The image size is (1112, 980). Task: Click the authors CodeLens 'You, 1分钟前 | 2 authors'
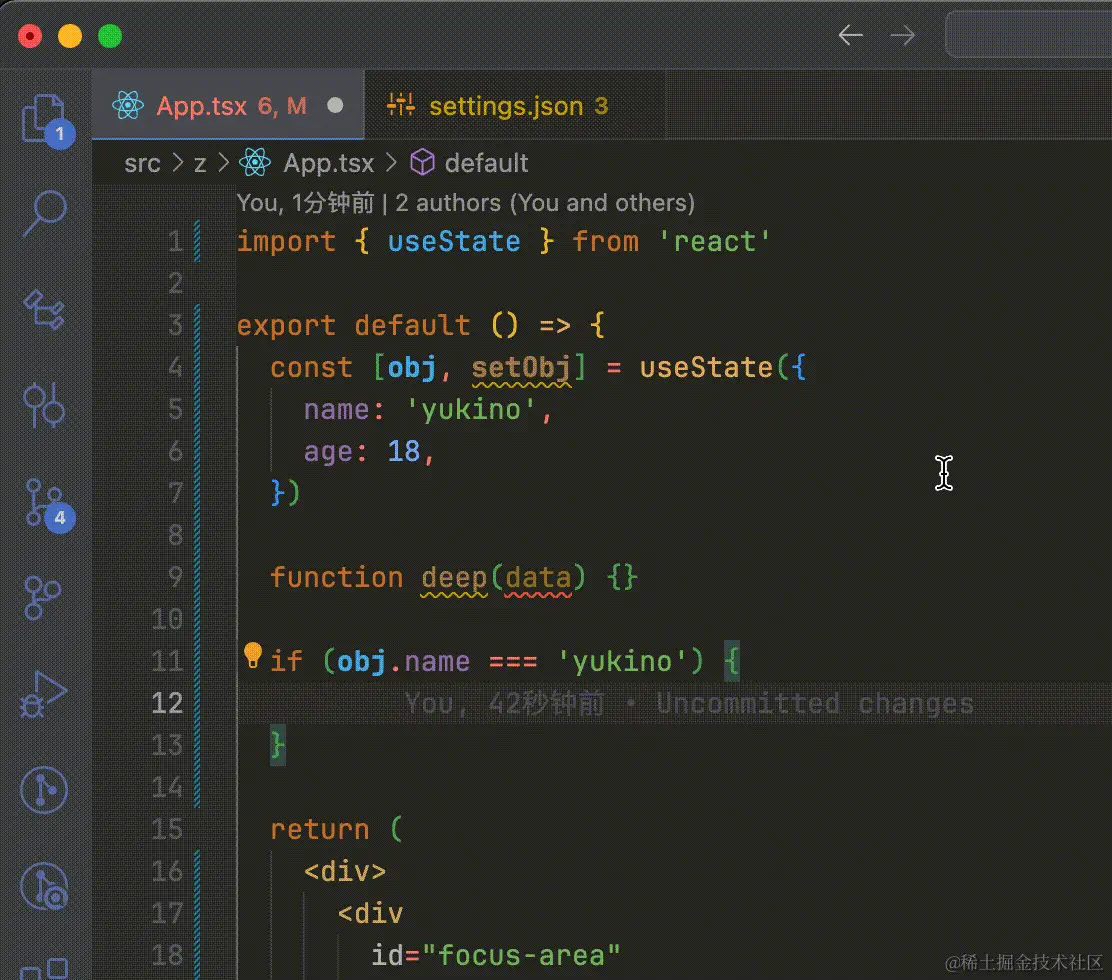[465, 203]
